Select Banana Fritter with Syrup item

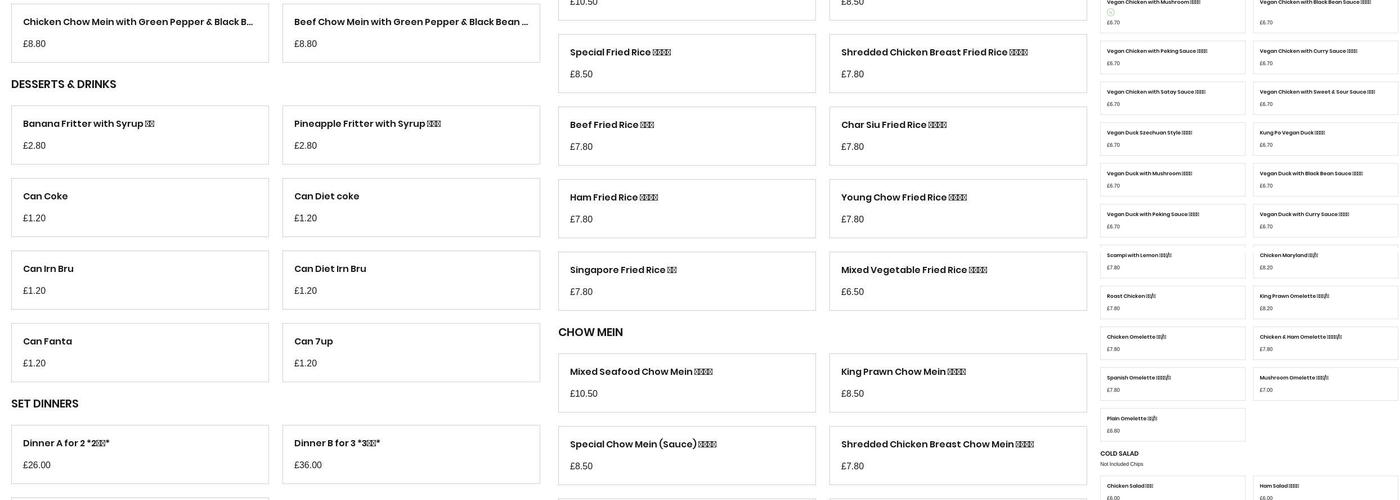(140, 135)
